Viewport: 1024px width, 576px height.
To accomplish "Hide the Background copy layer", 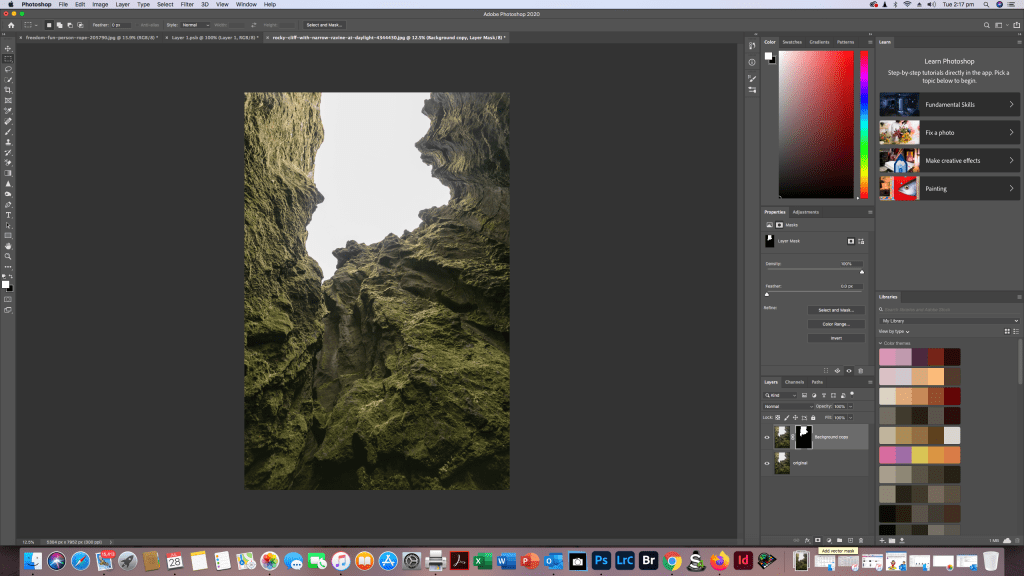I will coord(767,437).
